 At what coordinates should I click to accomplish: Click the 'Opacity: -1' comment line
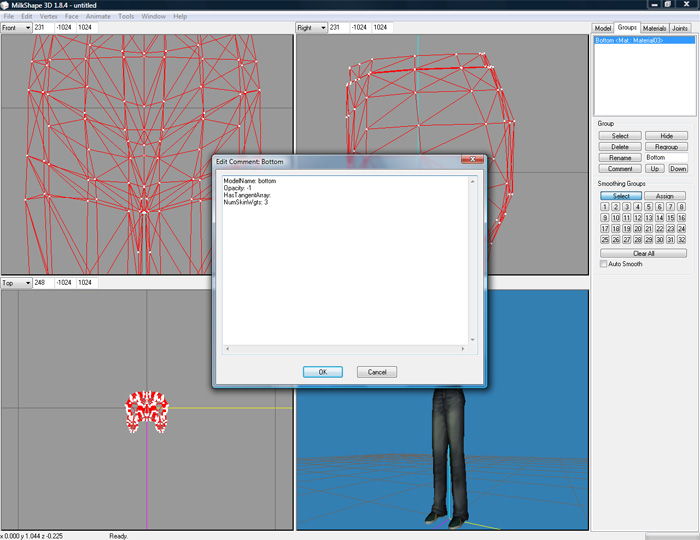point(238,188)
